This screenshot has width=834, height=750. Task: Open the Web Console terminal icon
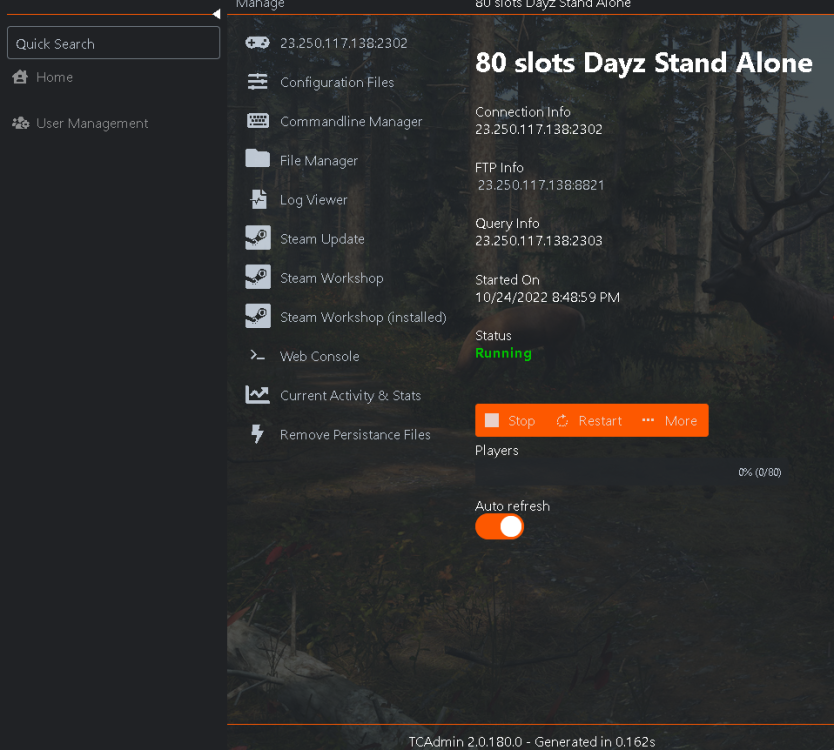click(258, 356)
